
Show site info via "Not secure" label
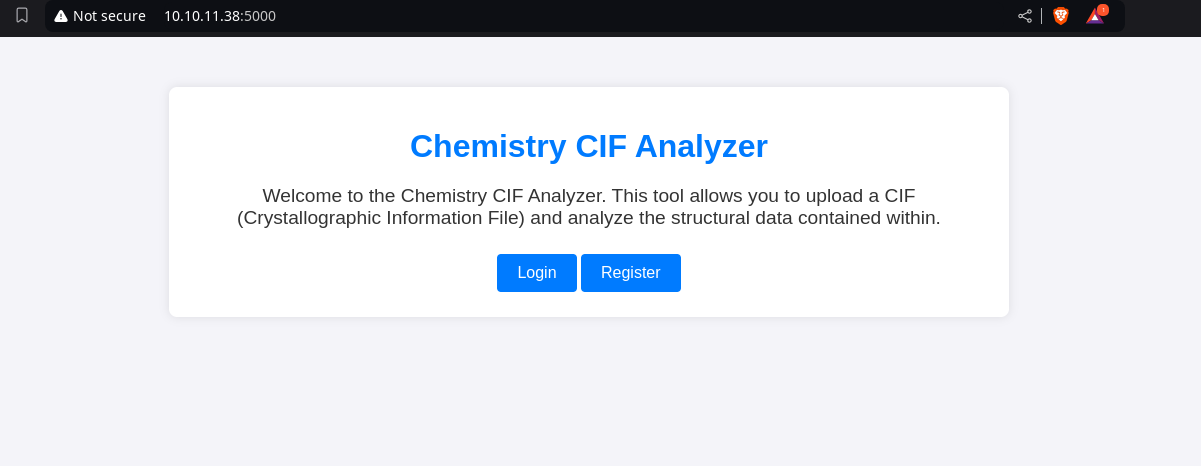point(109,16)
